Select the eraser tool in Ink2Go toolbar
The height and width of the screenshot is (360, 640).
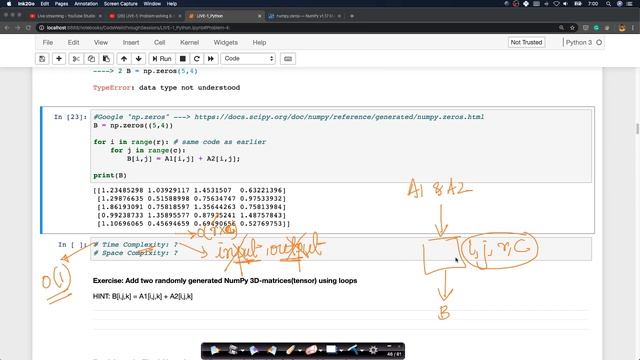(311, 350)
